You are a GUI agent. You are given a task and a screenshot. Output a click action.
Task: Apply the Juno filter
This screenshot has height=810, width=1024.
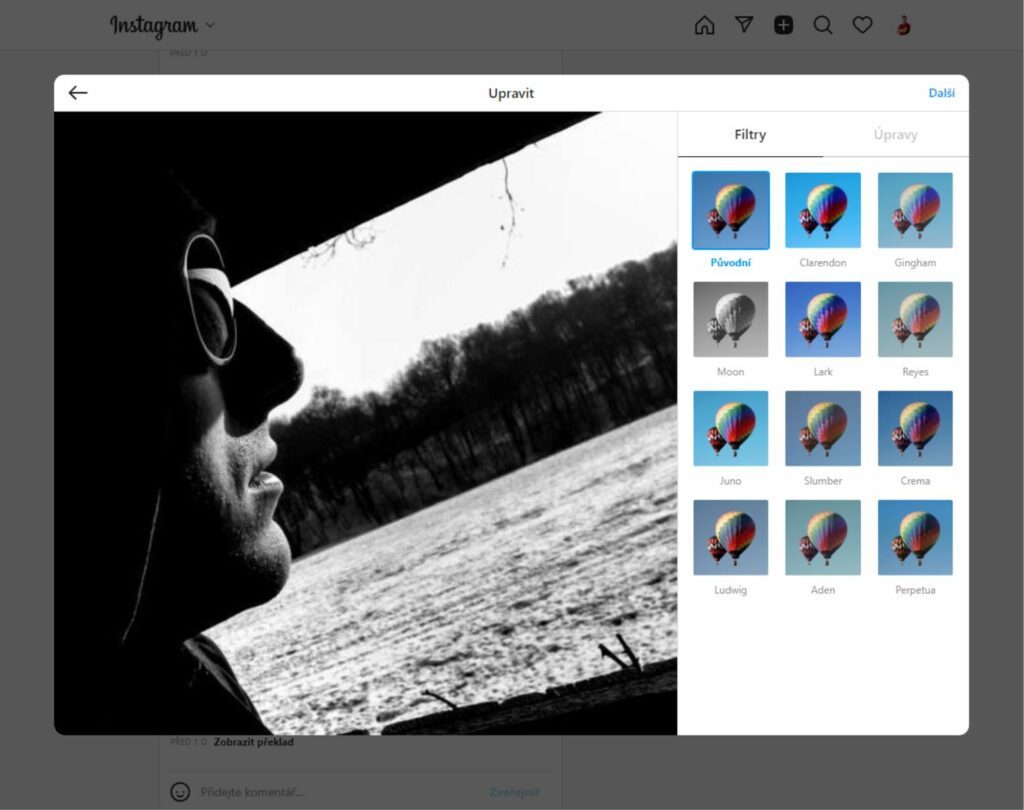[730, 429]
